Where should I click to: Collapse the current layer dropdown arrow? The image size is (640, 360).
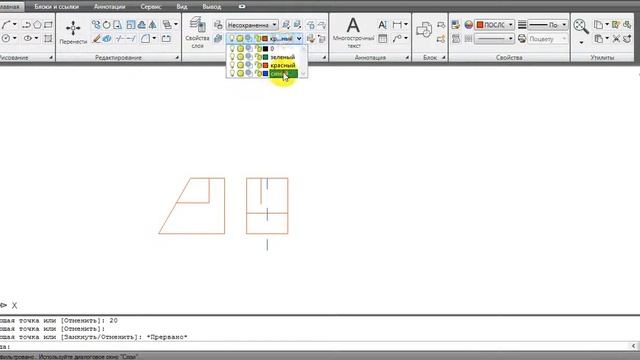point(299,39)
